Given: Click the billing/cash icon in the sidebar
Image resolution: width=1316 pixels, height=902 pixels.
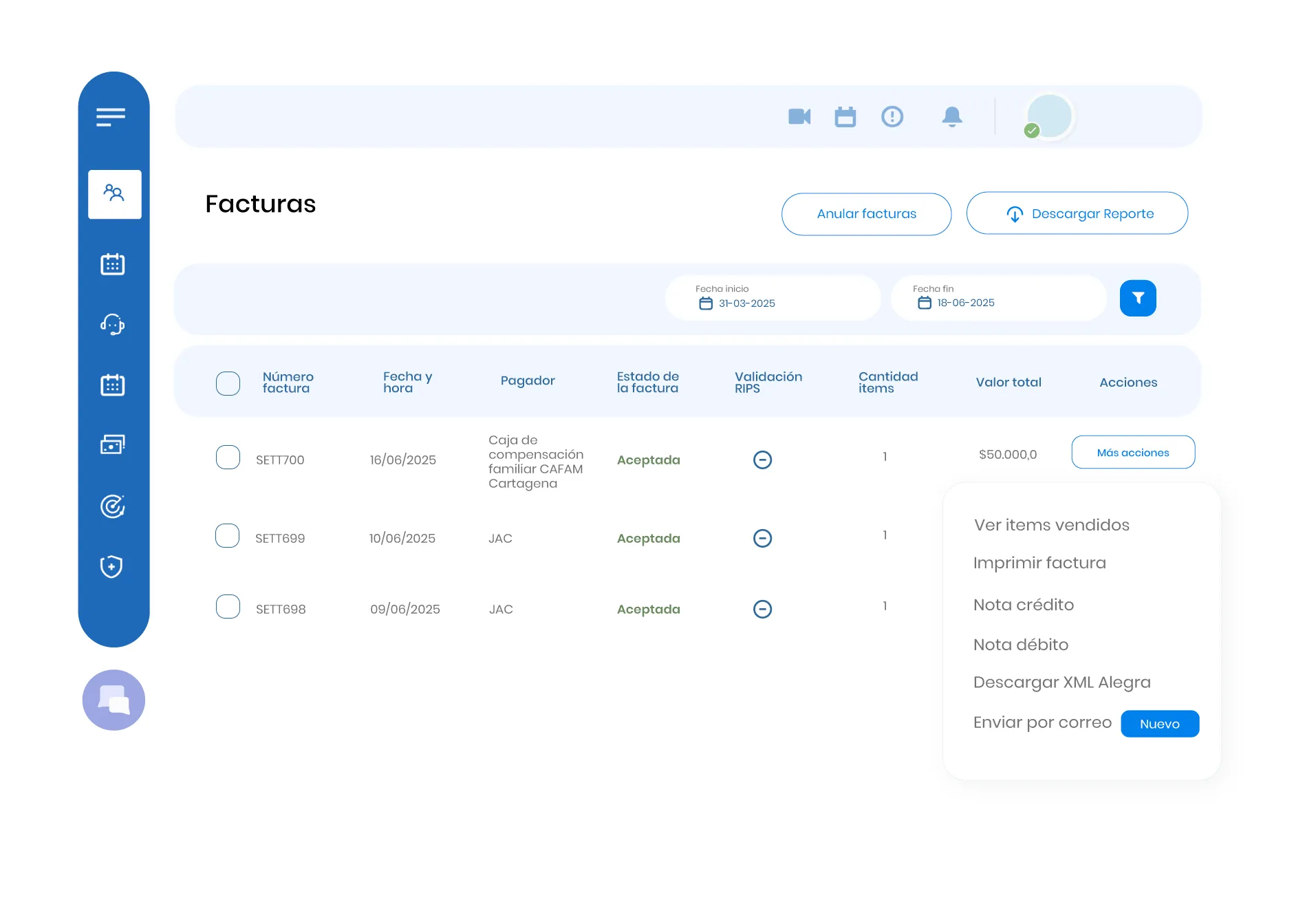Looking at the screenshot, I should pyautogui.click(x=114, y=444).
